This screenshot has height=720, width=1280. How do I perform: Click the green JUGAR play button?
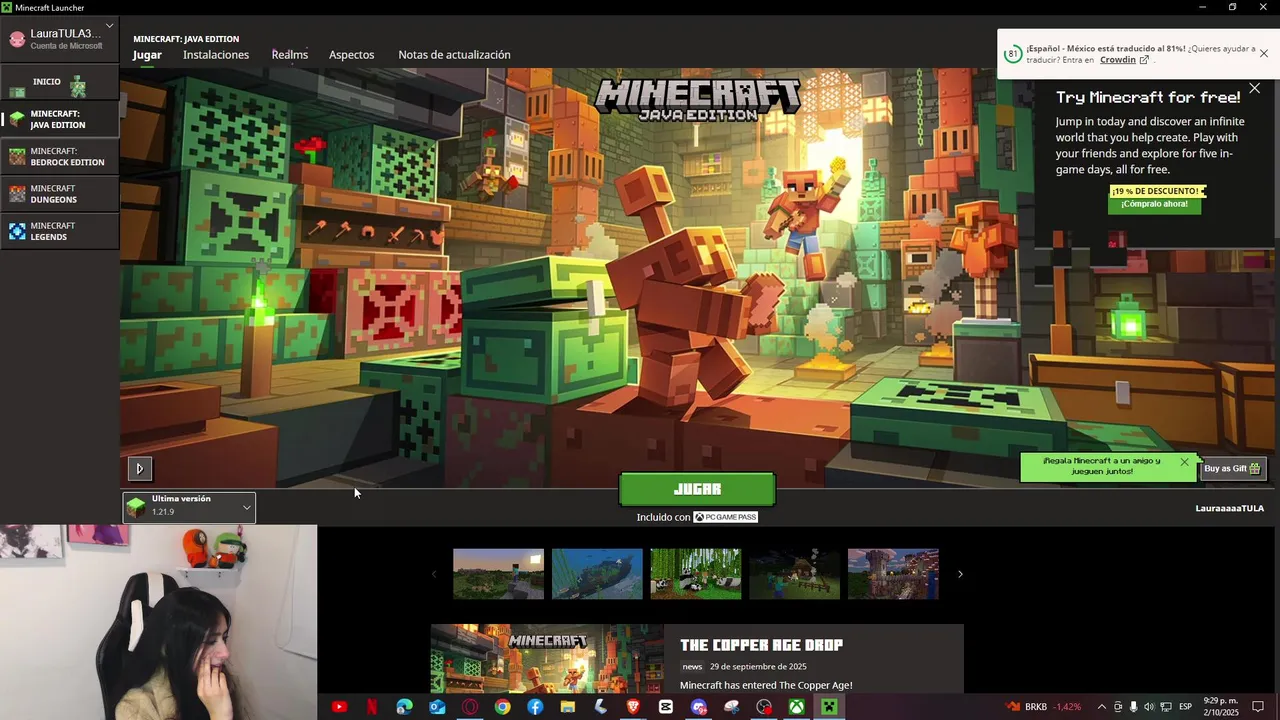pos(697,489)
